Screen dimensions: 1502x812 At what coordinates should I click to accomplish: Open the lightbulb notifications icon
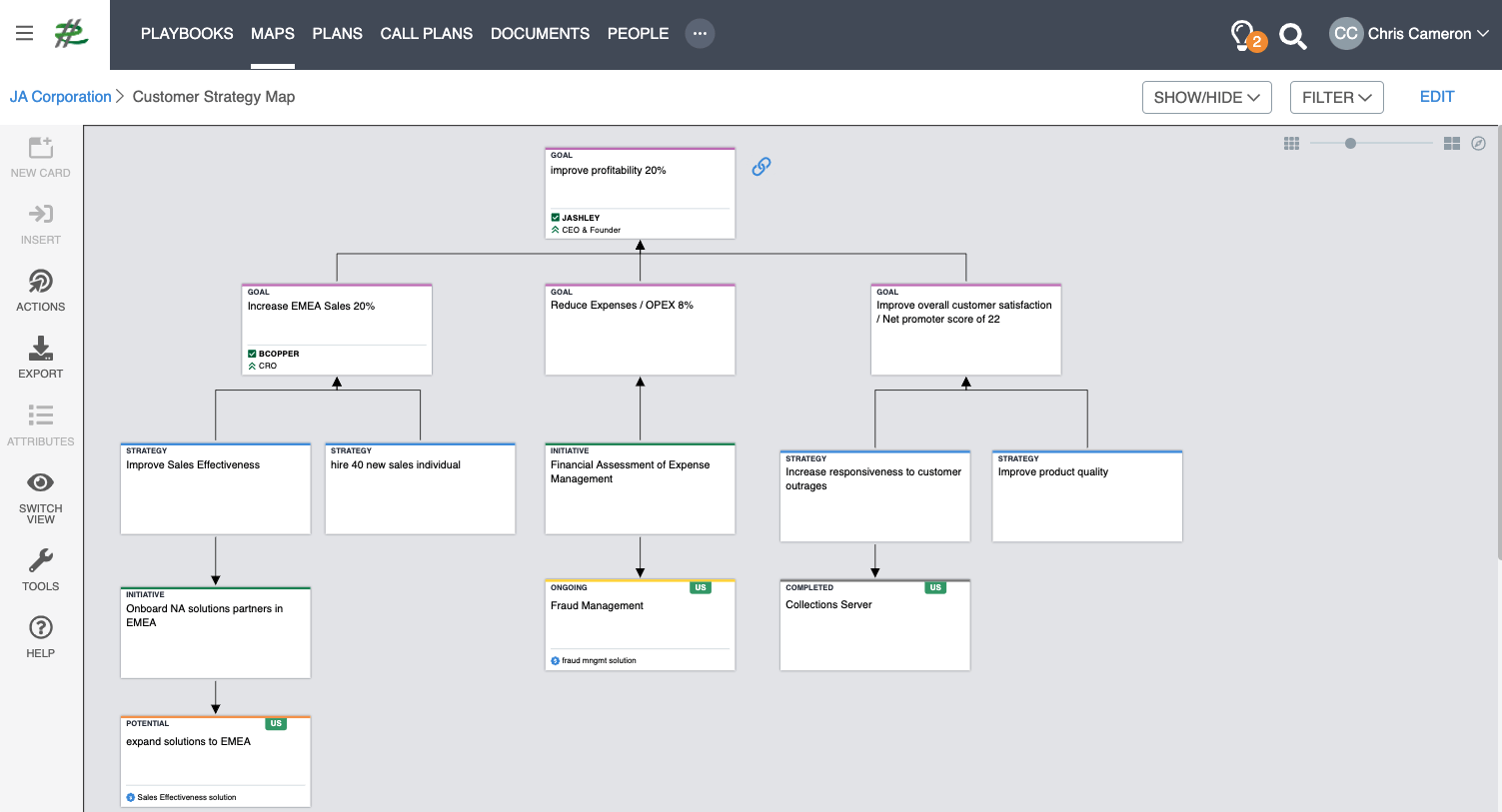pos(1242,35)
